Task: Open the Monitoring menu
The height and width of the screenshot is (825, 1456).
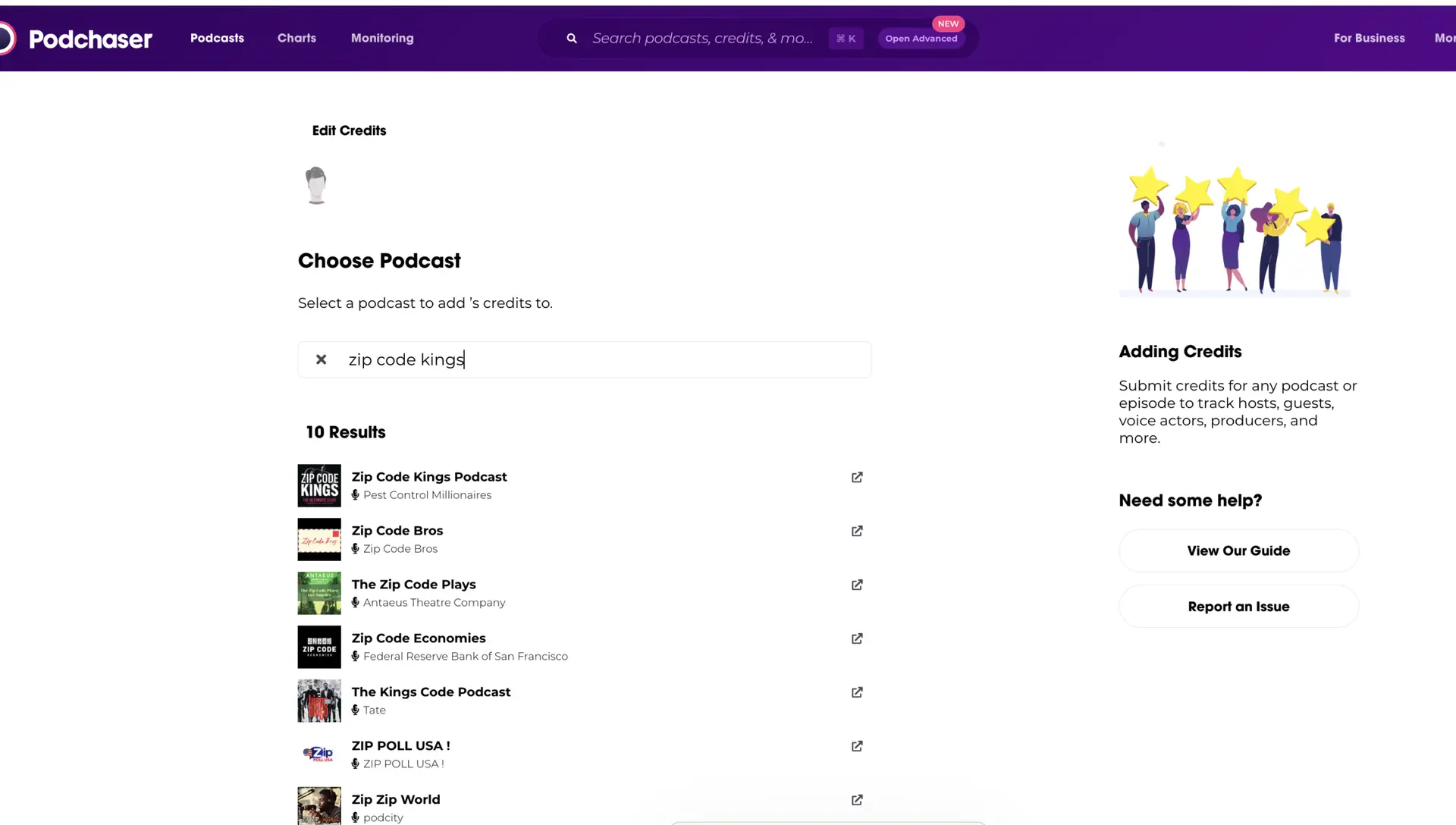Action: click(x=381, y=38)
